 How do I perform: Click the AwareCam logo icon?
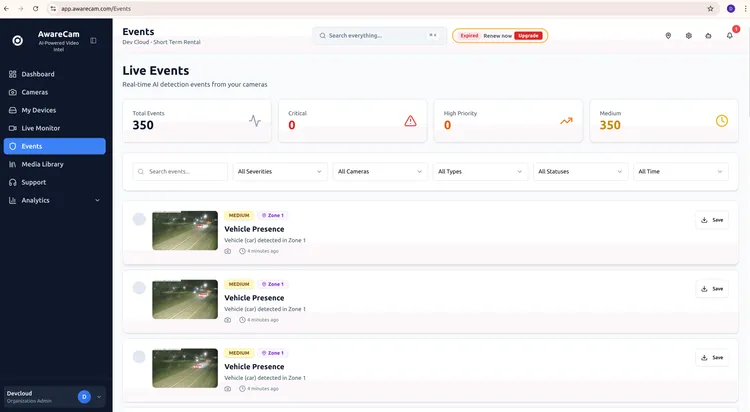[18, 41]
